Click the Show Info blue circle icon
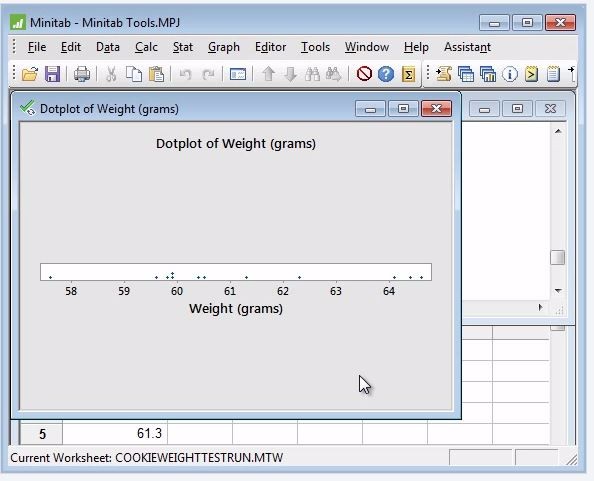The height and width of the screenshot is (481, 594). (x=510, y=74)
